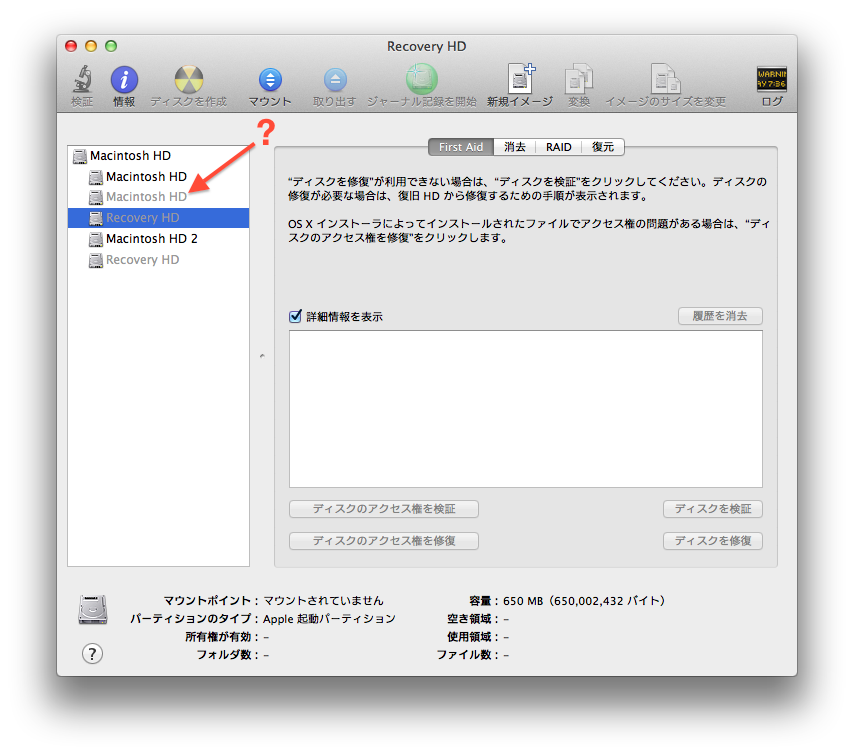Viewport: 854px width, 755px height.
Task: Click the 650 MB capacity value
Action: (x=583, y=601)
